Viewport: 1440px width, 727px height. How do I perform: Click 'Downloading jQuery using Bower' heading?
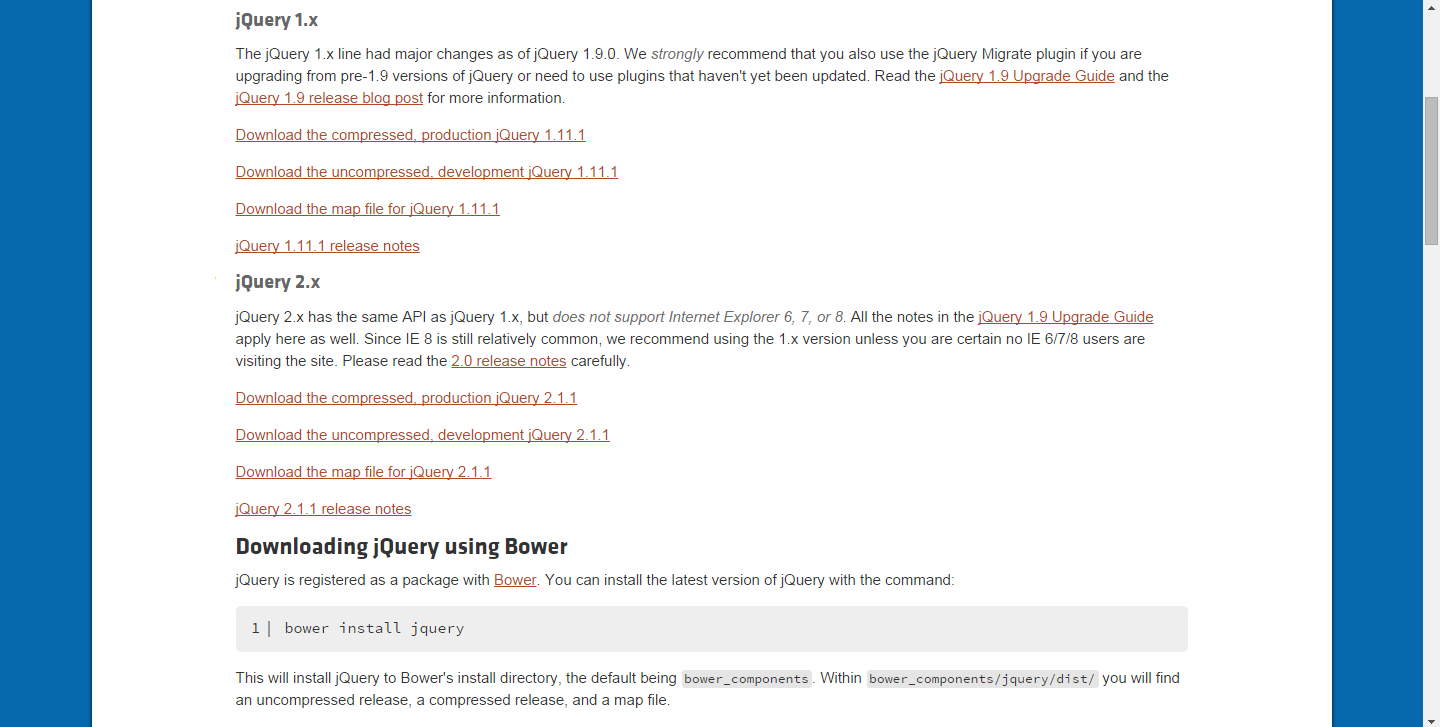coord(402,547)
